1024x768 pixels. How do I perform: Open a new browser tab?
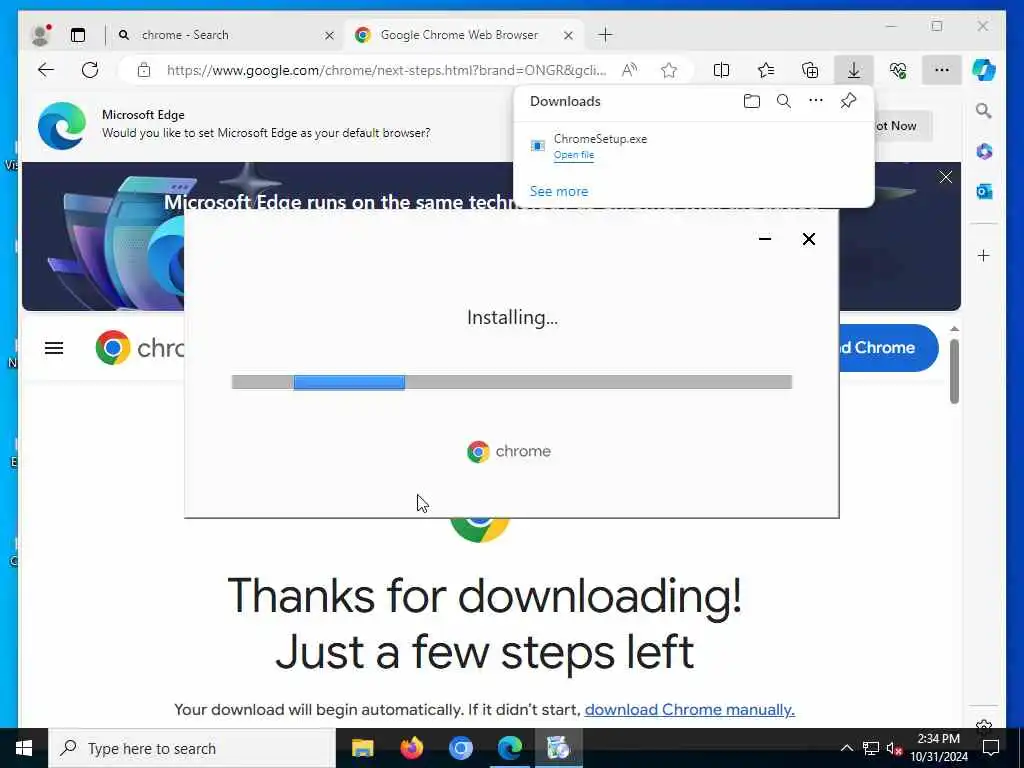click(x=605, y=35)
